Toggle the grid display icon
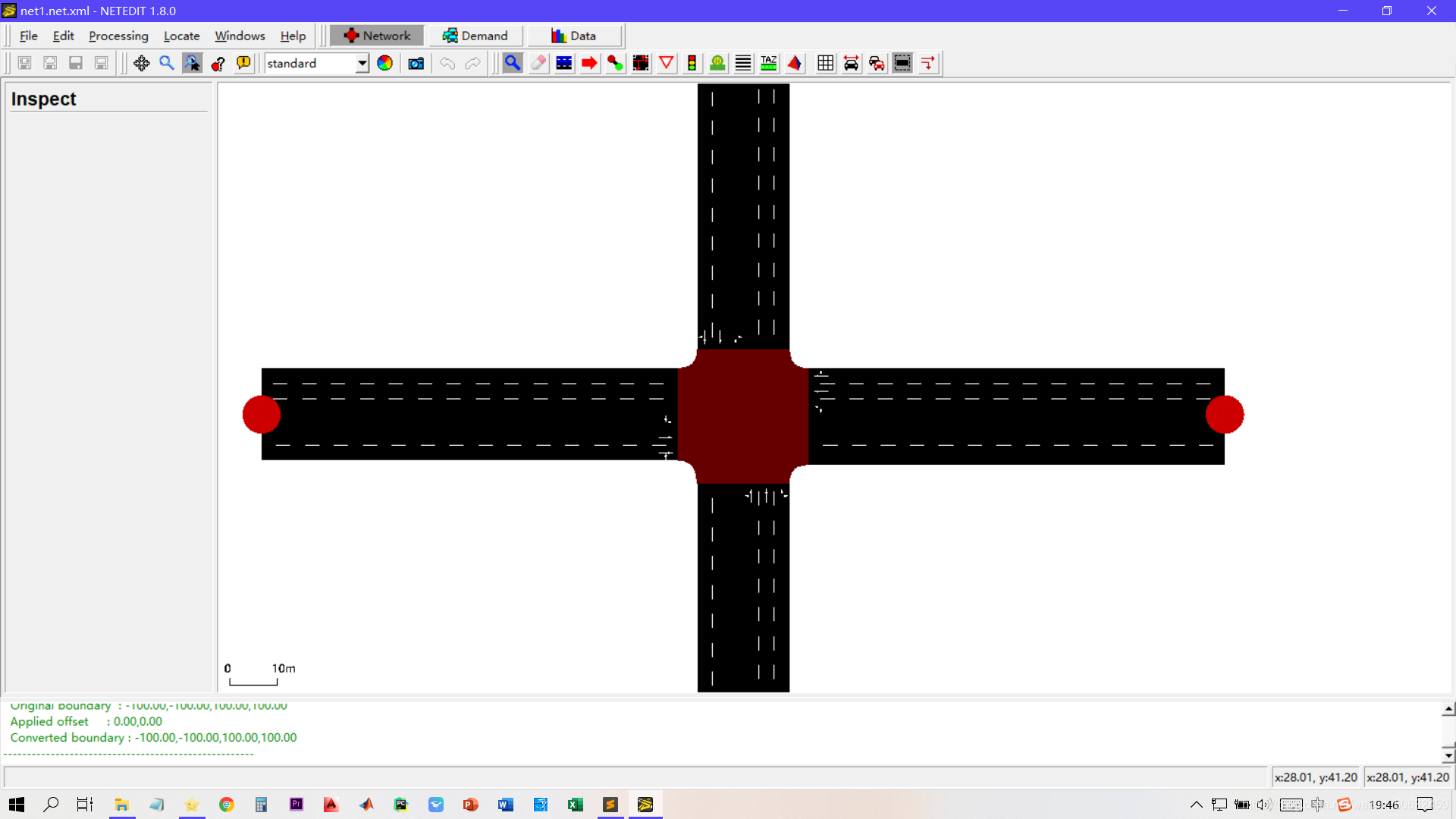Viewport: 1456px width, 819px height. pyautogui.click(x=825, y=63)
